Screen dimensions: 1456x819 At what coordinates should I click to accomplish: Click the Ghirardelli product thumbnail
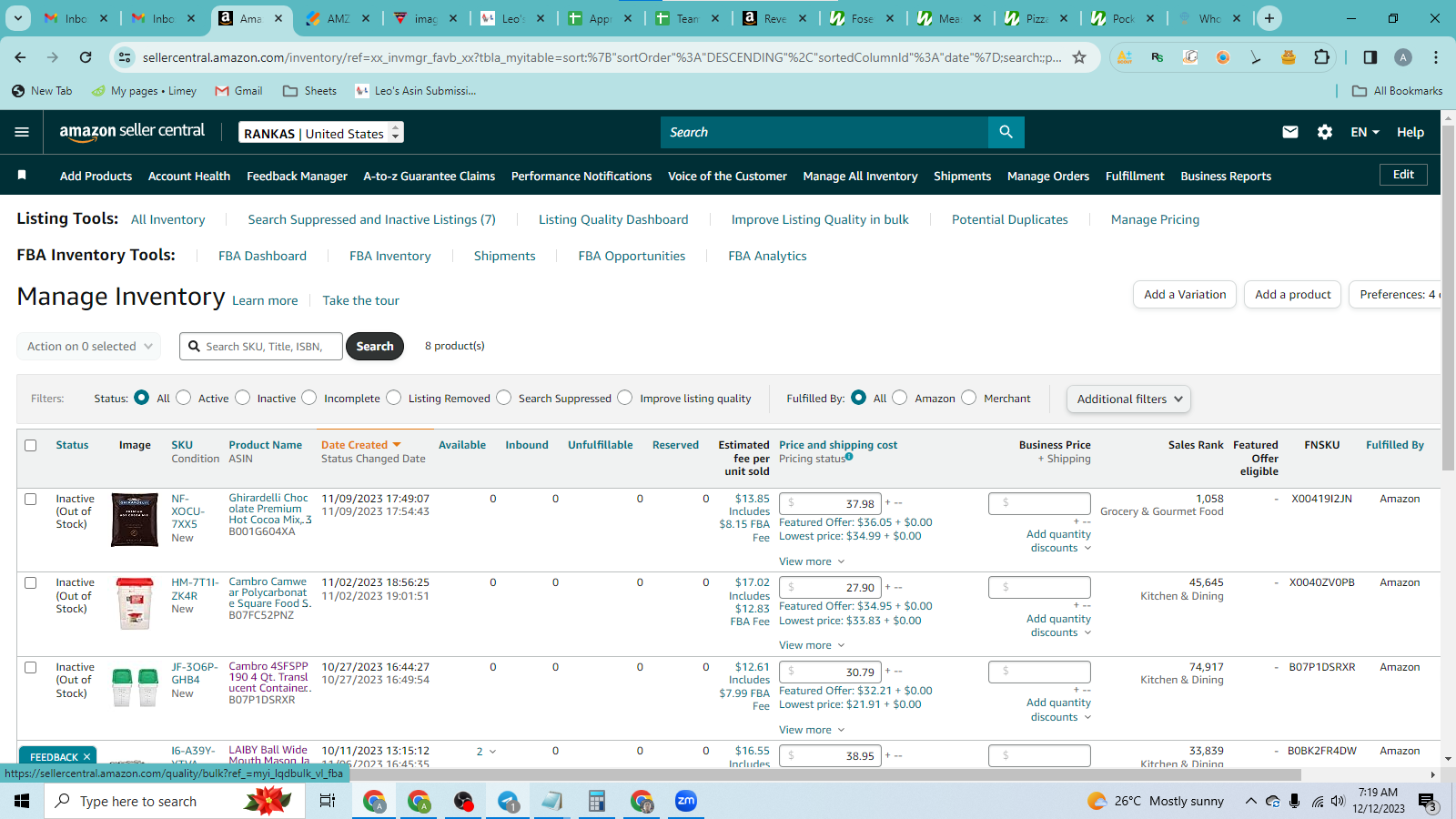point(135,520)
